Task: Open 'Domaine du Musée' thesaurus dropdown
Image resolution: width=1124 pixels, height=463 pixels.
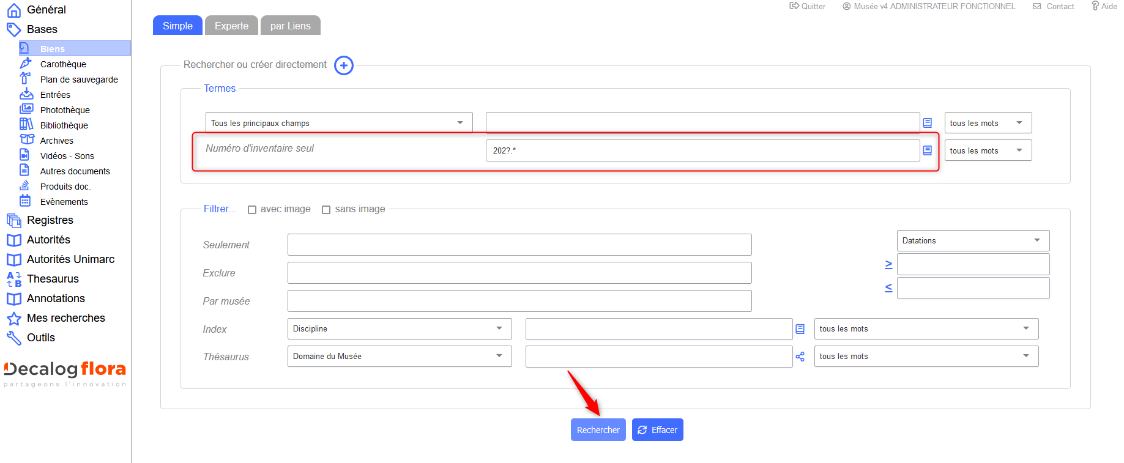Action: coord(399,356)
